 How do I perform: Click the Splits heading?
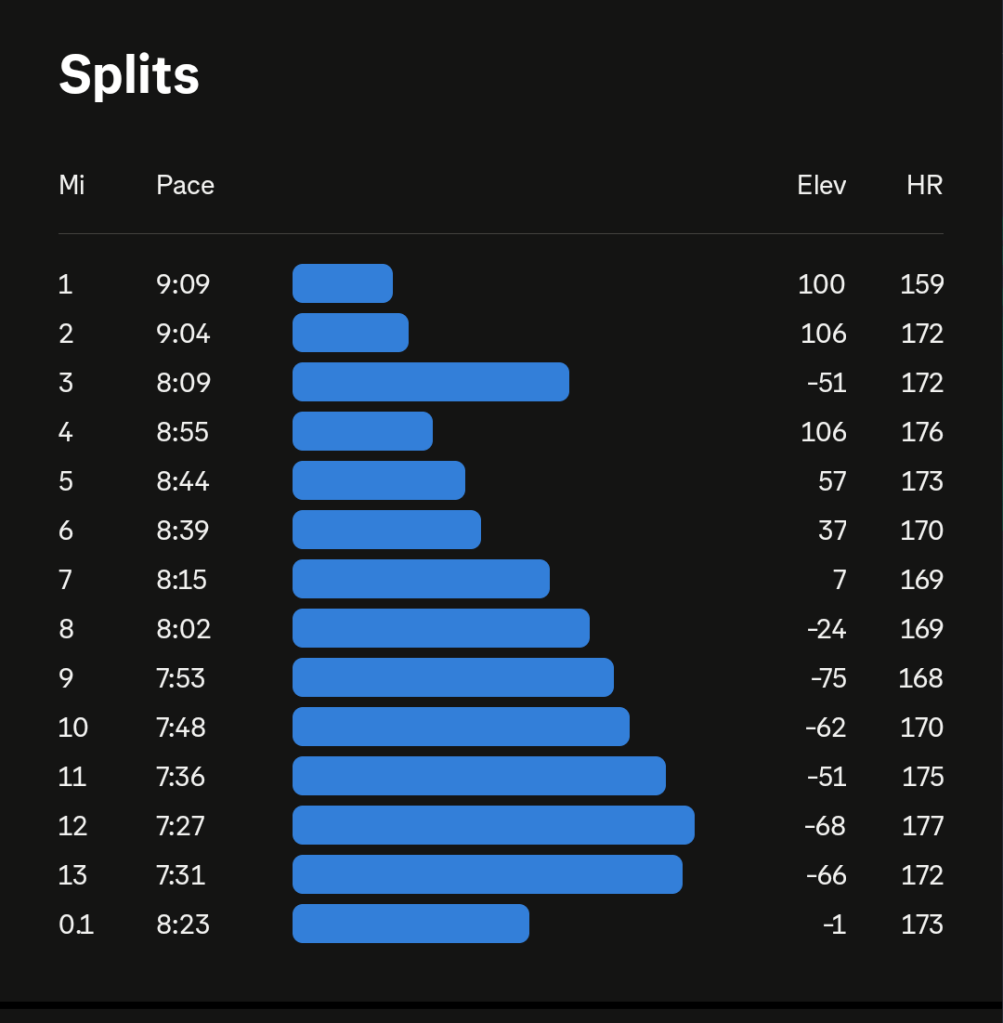129,75
